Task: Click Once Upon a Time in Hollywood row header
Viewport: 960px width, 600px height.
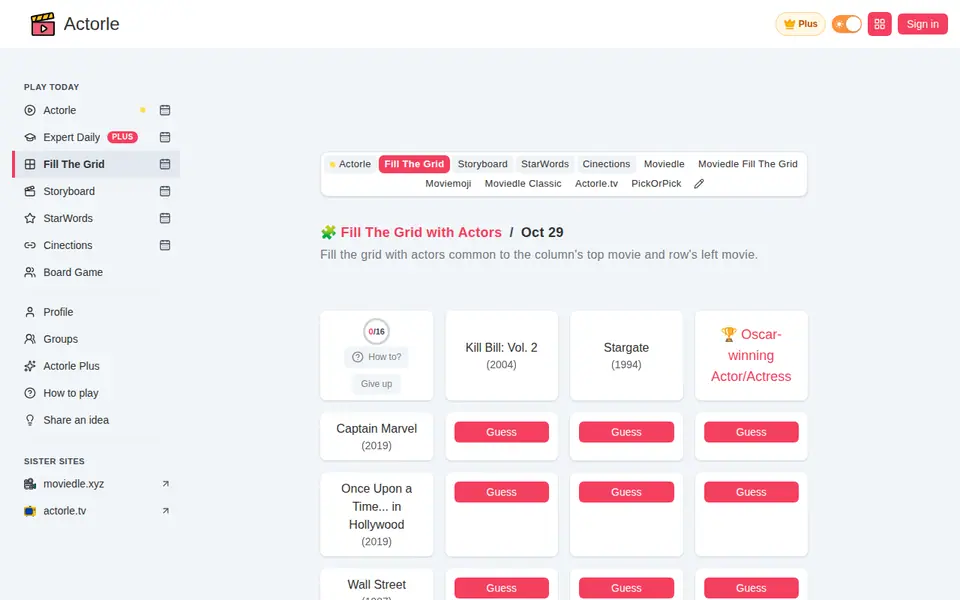Action: 377,514
